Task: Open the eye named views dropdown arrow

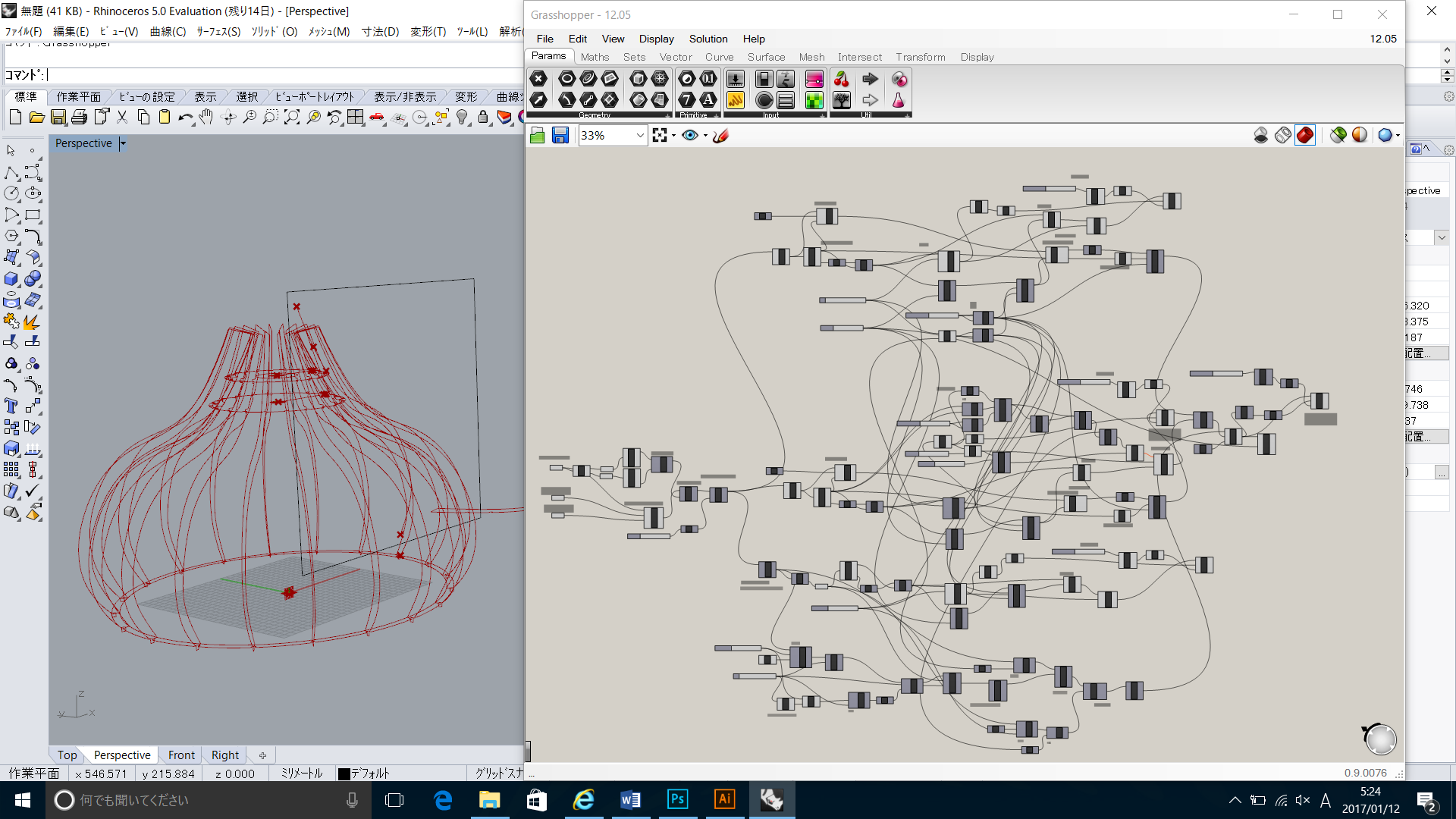Action: tap(705, 135)
